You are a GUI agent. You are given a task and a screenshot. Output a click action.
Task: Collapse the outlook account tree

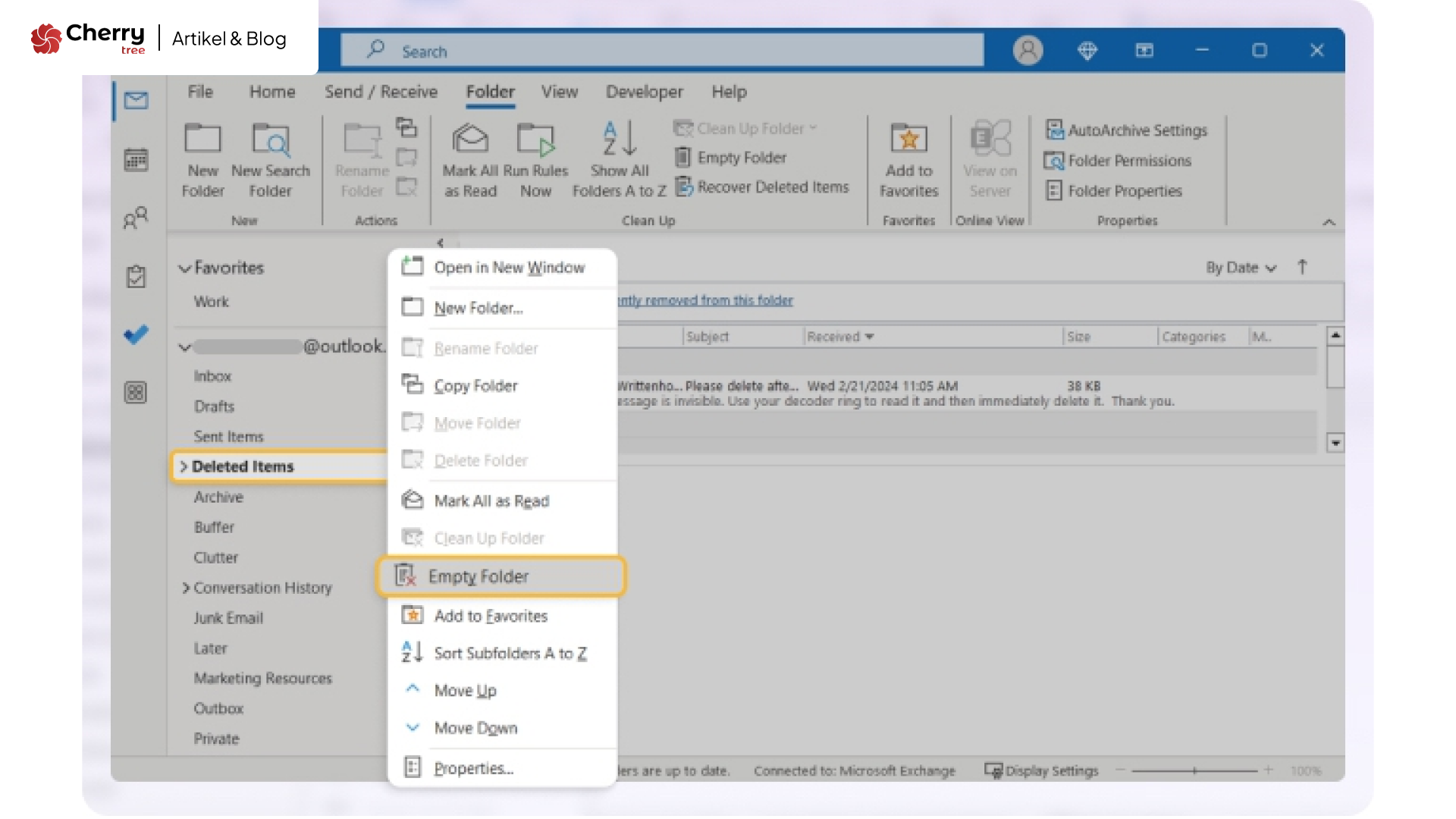click(x=184, y=347)
